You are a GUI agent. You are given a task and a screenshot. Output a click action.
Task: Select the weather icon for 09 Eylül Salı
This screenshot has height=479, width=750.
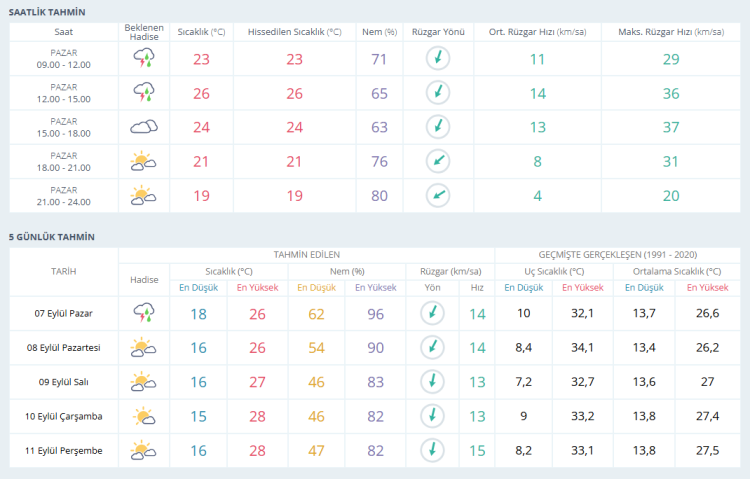(x=144, y=382)
